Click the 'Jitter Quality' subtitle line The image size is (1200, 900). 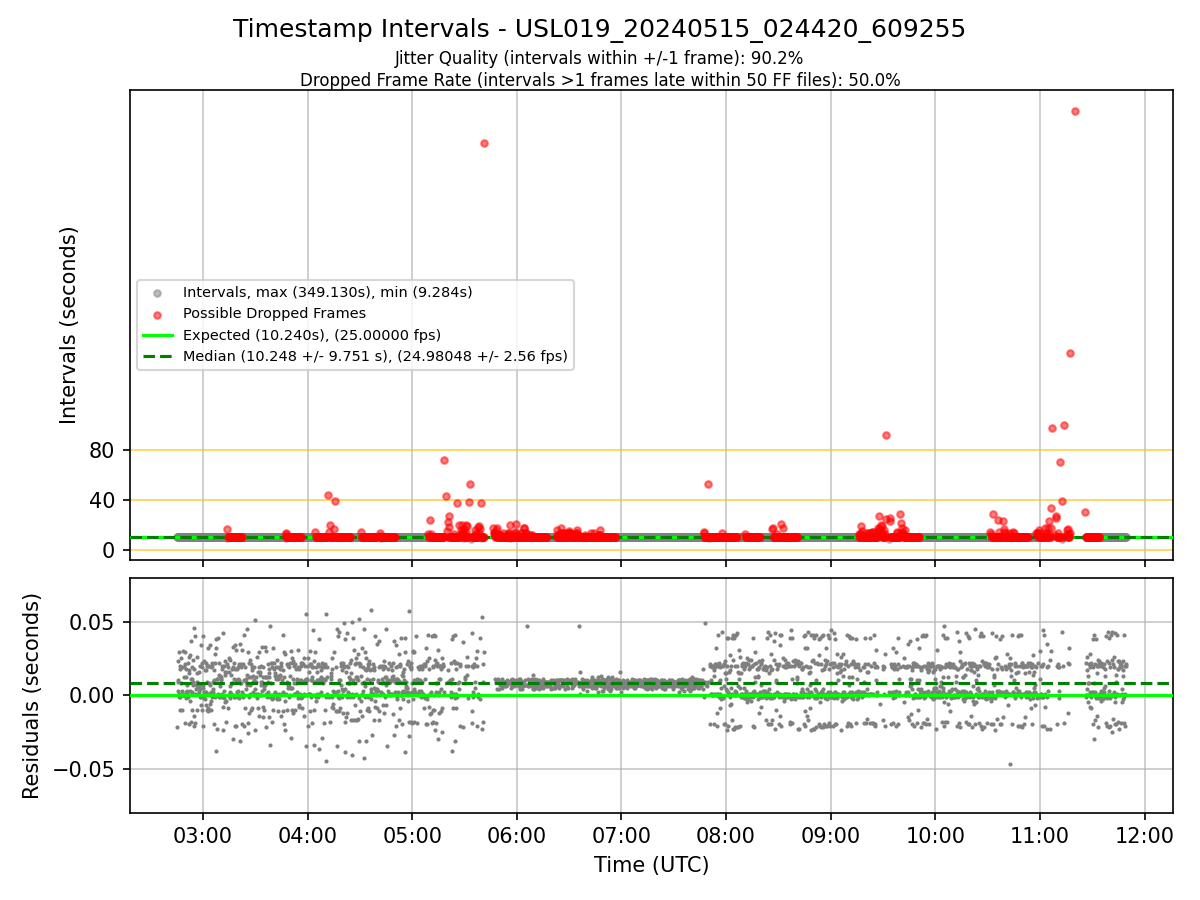pos(599,58)
